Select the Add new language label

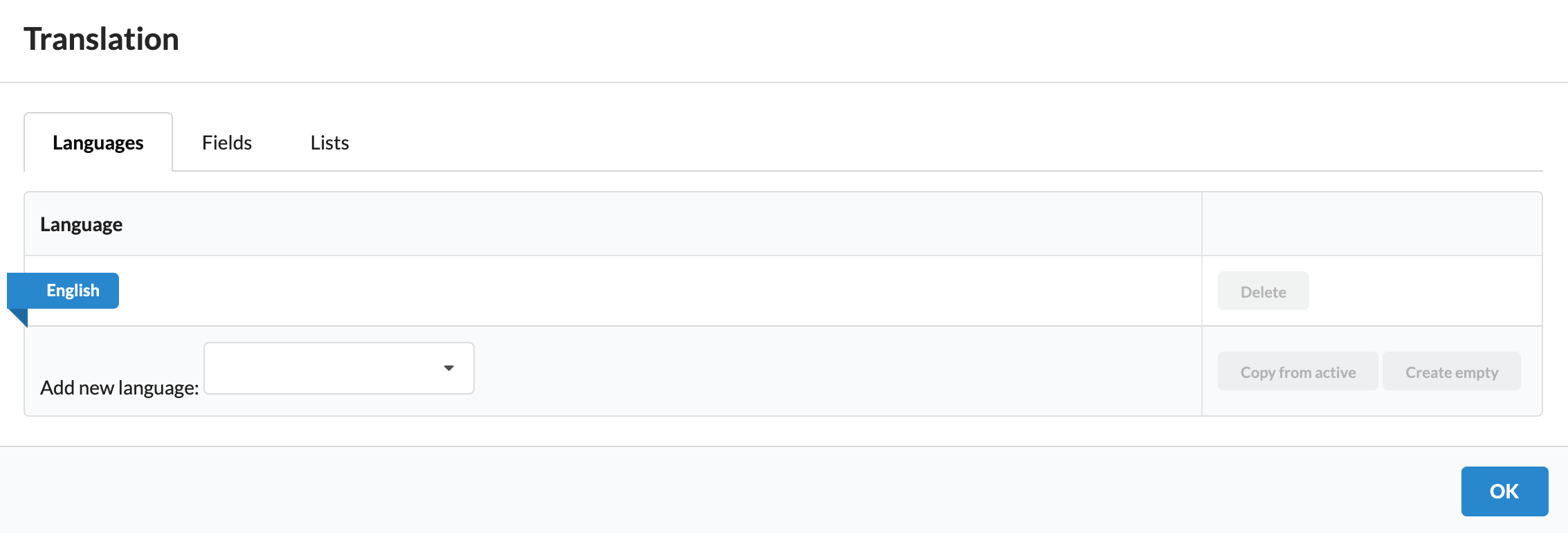click(120, 388)
